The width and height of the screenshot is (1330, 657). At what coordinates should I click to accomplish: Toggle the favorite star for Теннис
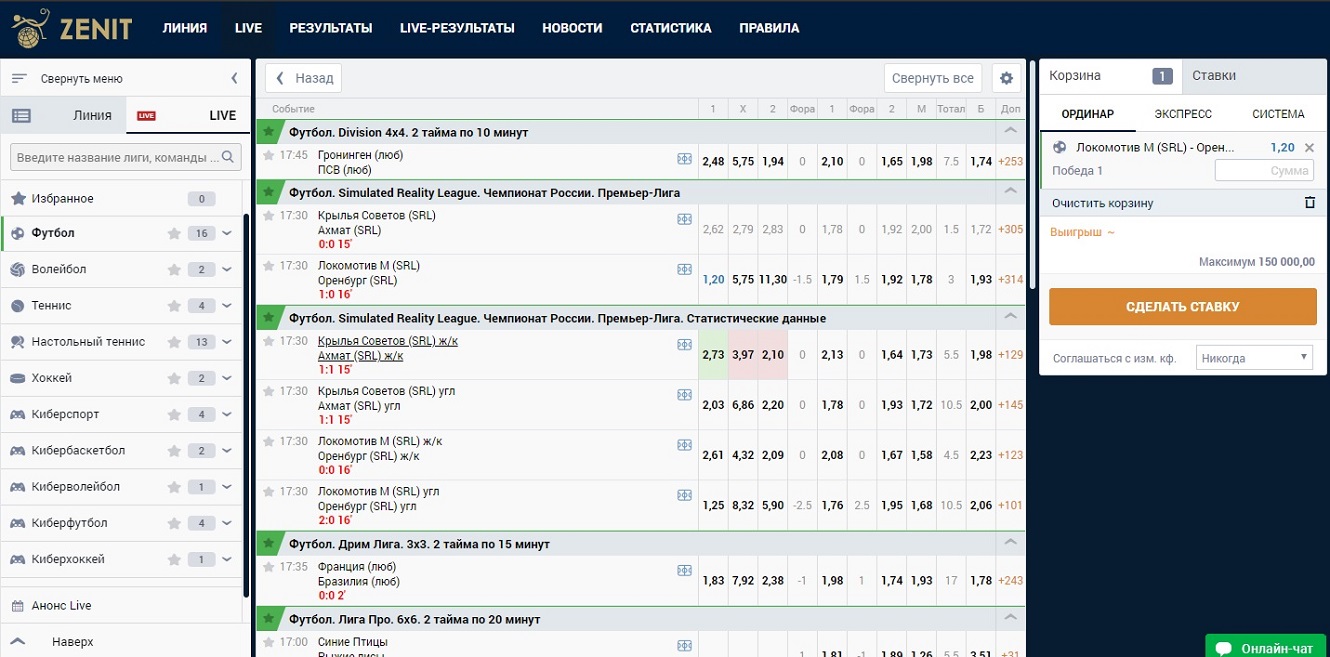pos(174,306)
